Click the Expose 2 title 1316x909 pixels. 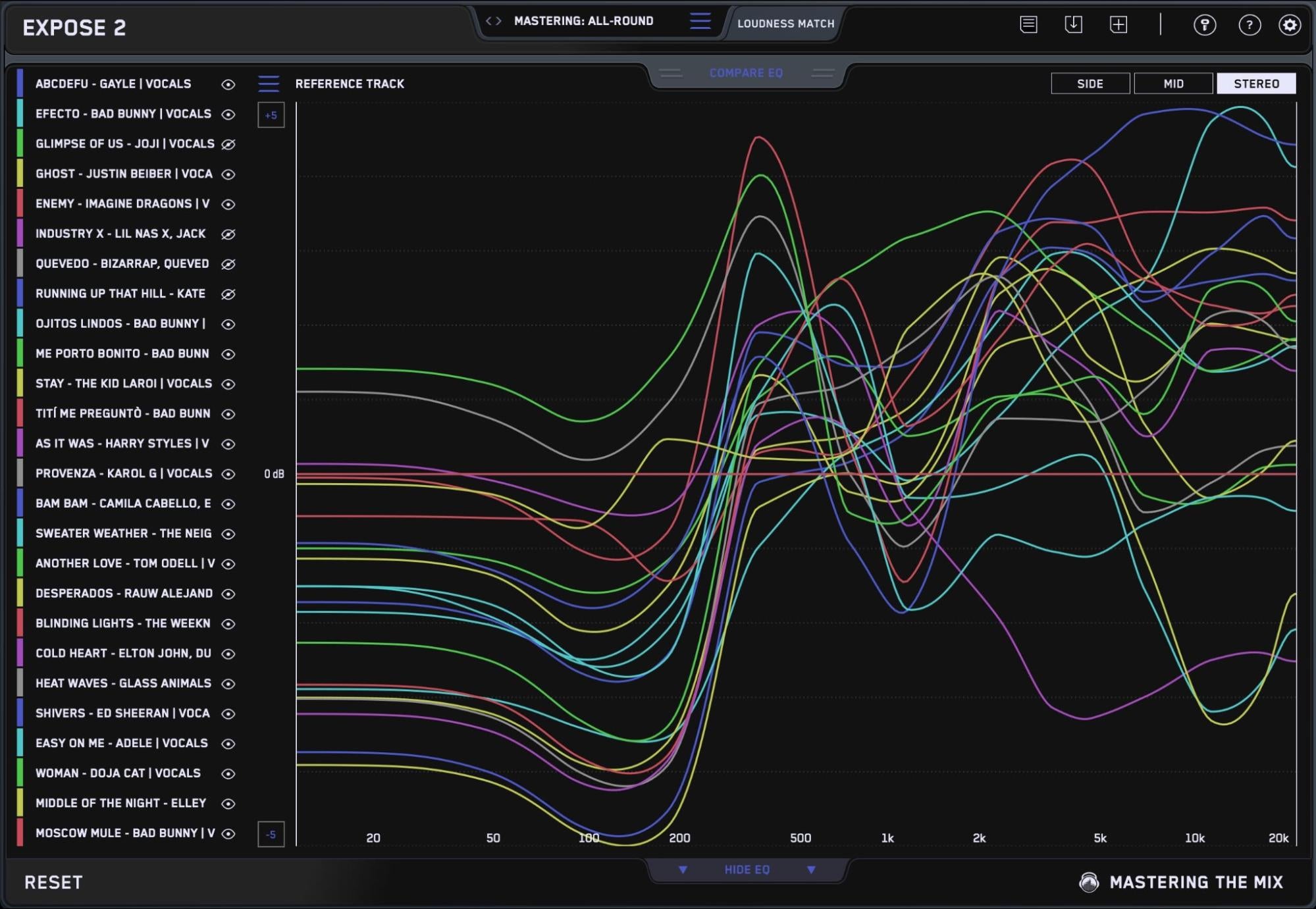pyautogui.click(x=74, y=28)
